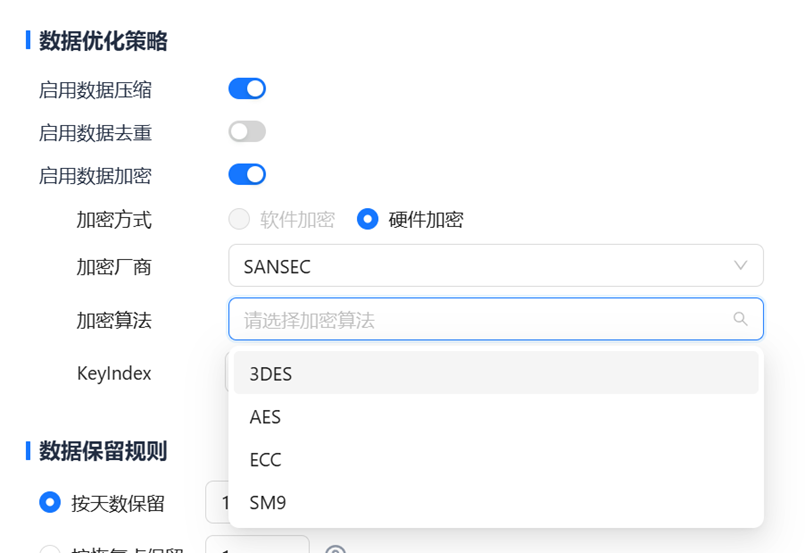Open the SANSEC vendor combo box
805x553 pixels.
(480, 266)
